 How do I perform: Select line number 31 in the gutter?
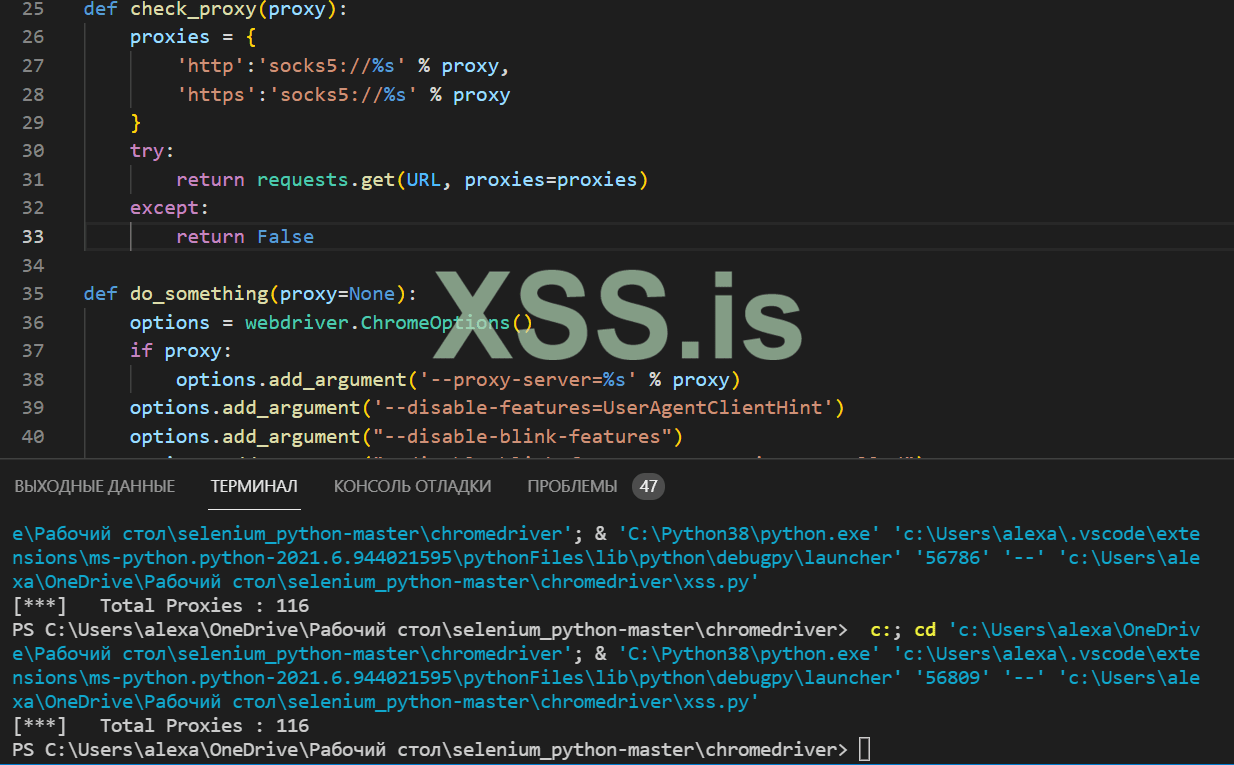(33, 180)
